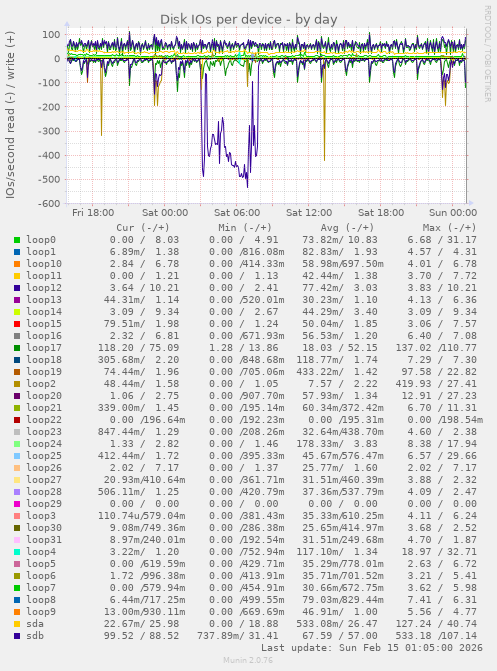Select the loop12 legend label

[44, 288]
